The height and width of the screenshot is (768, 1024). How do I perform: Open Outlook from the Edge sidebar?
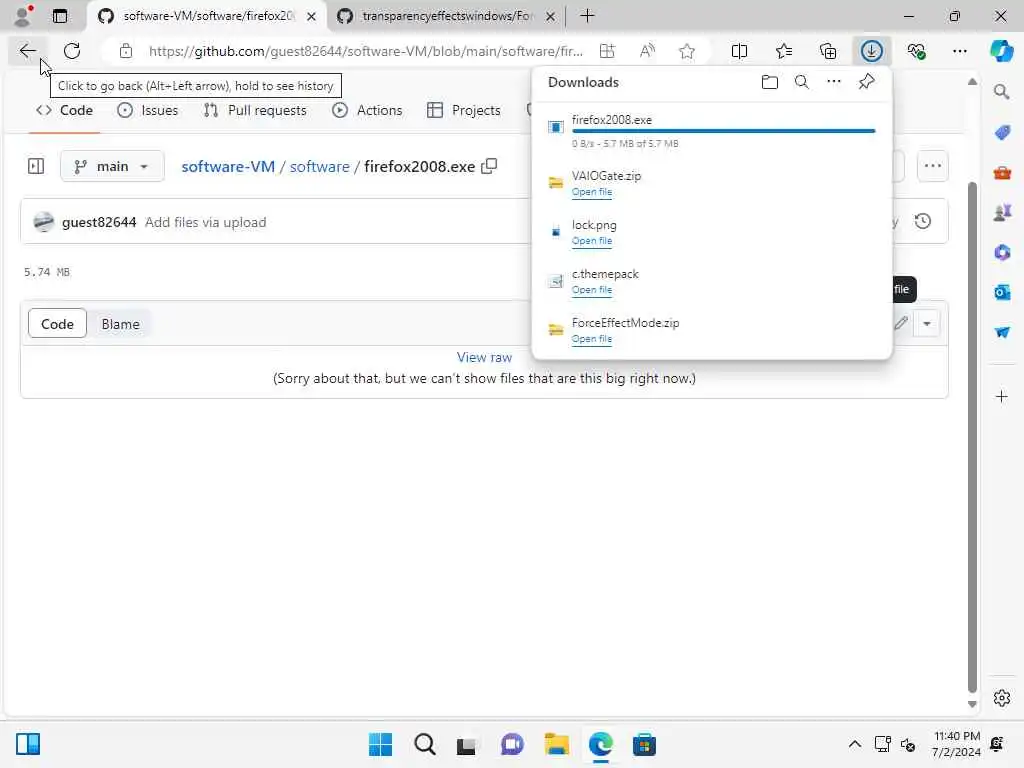tap(1002, 293)
